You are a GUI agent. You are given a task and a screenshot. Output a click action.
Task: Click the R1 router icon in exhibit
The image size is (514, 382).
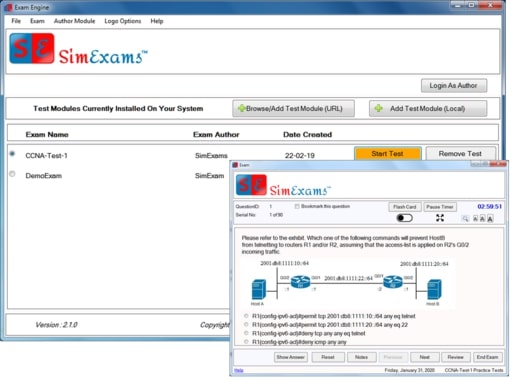click(x=300, y=282)
